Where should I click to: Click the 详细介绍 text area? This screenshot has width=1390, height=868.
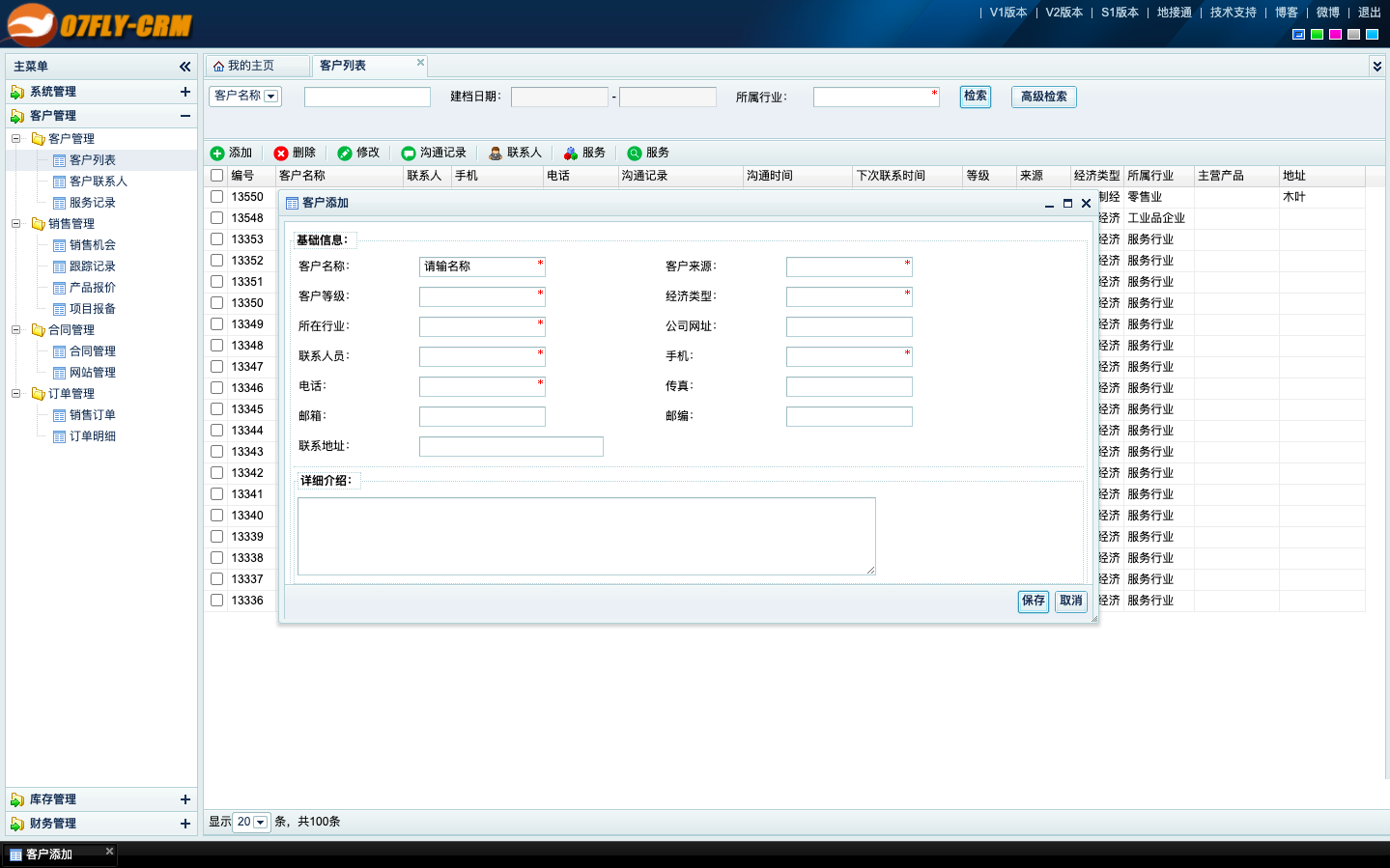586,536
